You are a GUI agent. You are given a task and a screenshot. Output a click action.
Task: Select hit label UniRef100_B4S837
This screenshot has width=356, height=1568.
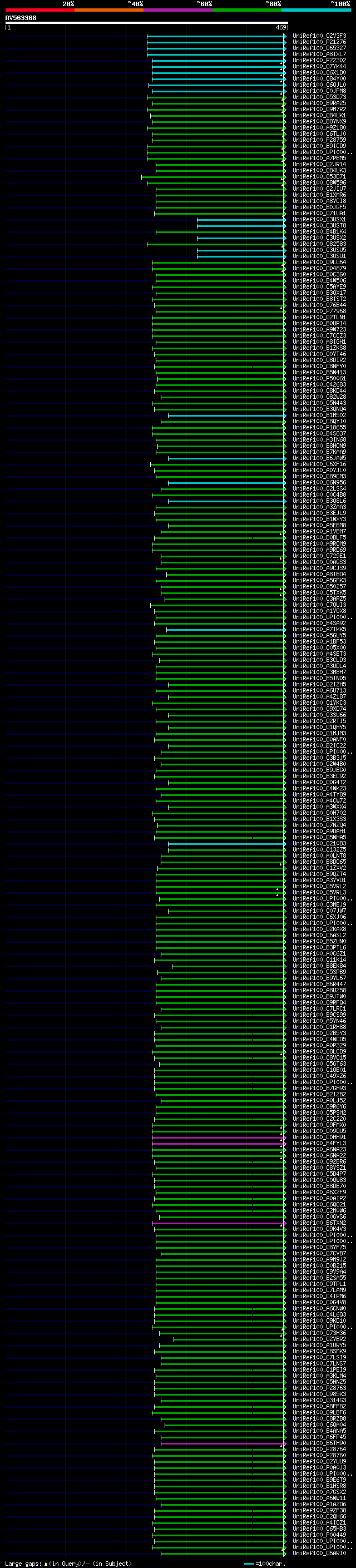click(x=319, y=433)
